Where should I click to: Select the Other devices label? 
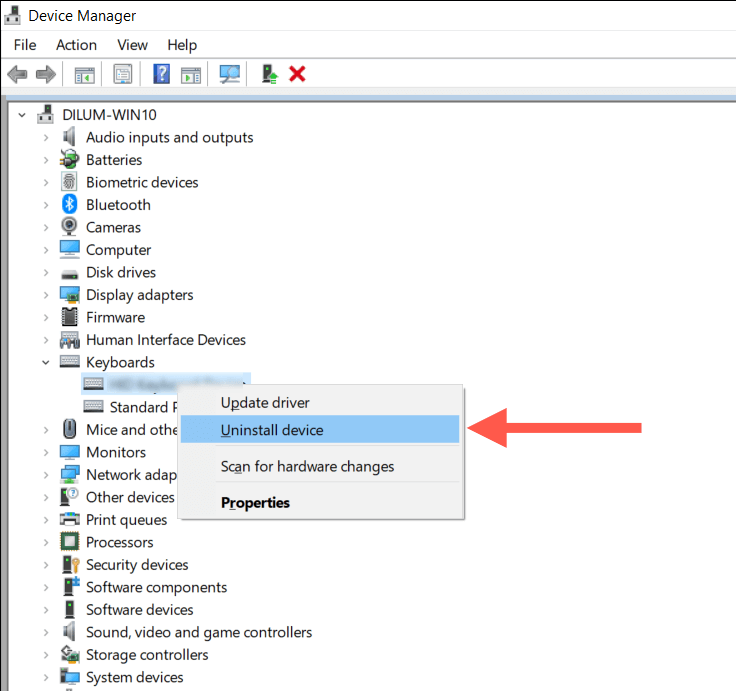(x=130, y=497)
